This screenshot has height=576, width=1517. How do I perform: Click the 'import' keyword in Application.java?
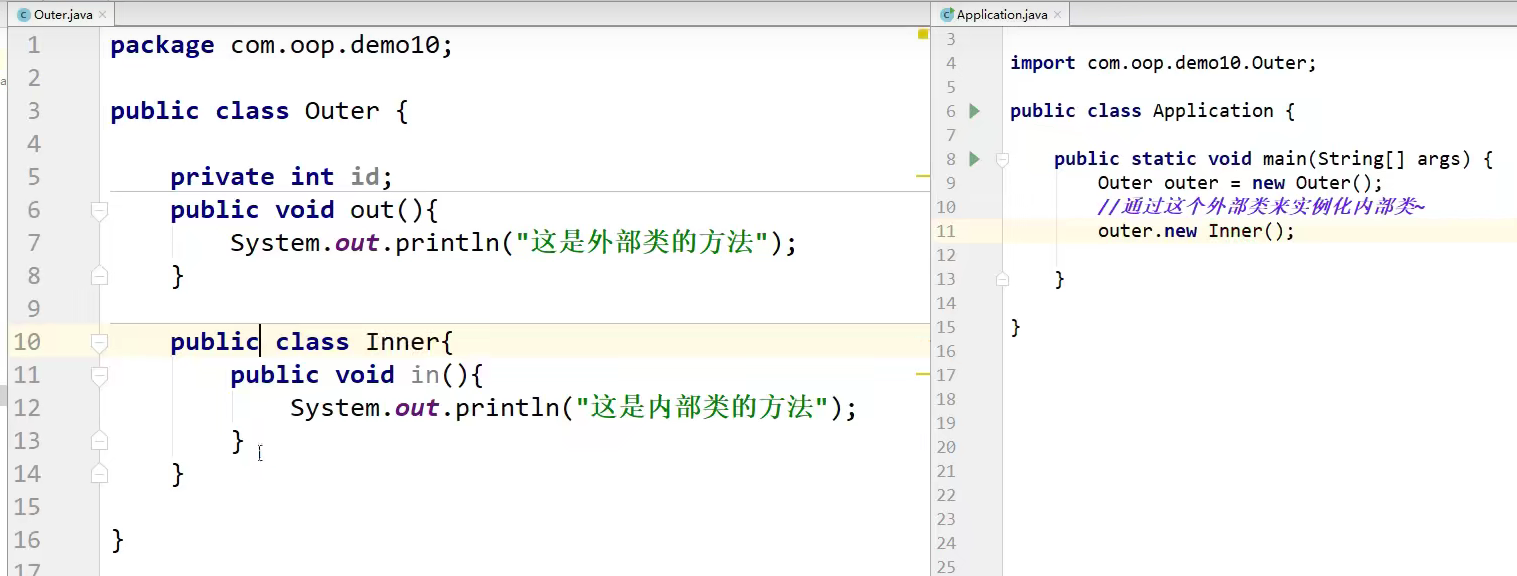(x=1043, y=63)
